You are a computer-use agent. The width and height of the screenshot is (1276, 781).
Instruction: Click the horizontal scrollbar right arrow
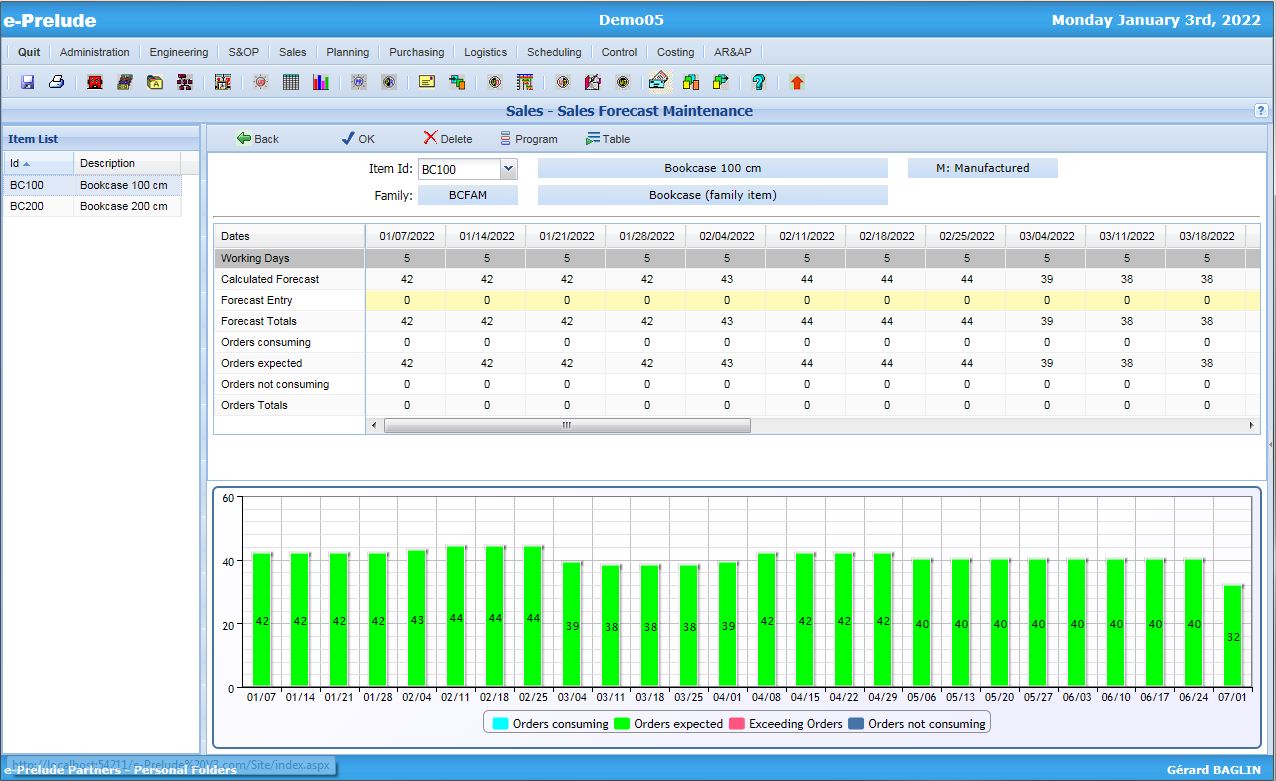tap(1253, 425)
